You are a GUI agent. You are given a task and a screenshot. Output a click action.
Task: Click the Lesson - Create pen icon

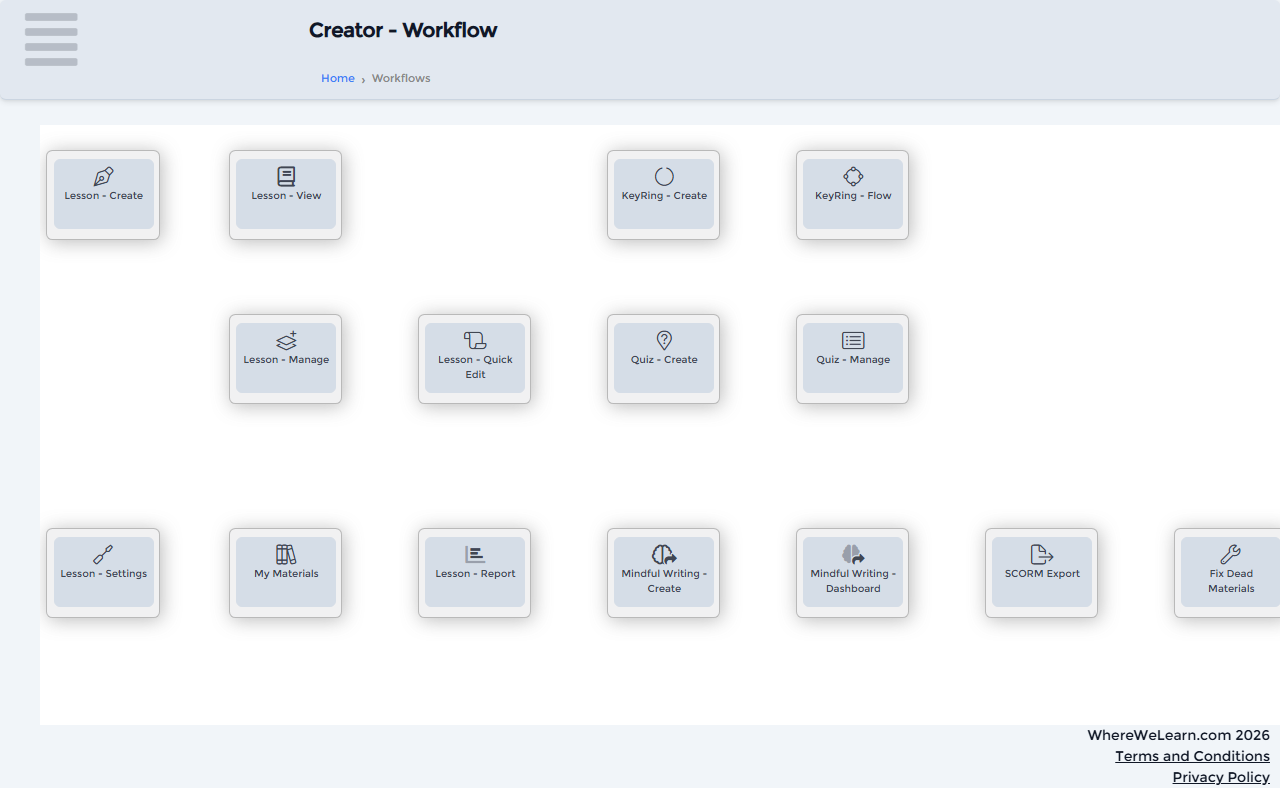(104, 177)
